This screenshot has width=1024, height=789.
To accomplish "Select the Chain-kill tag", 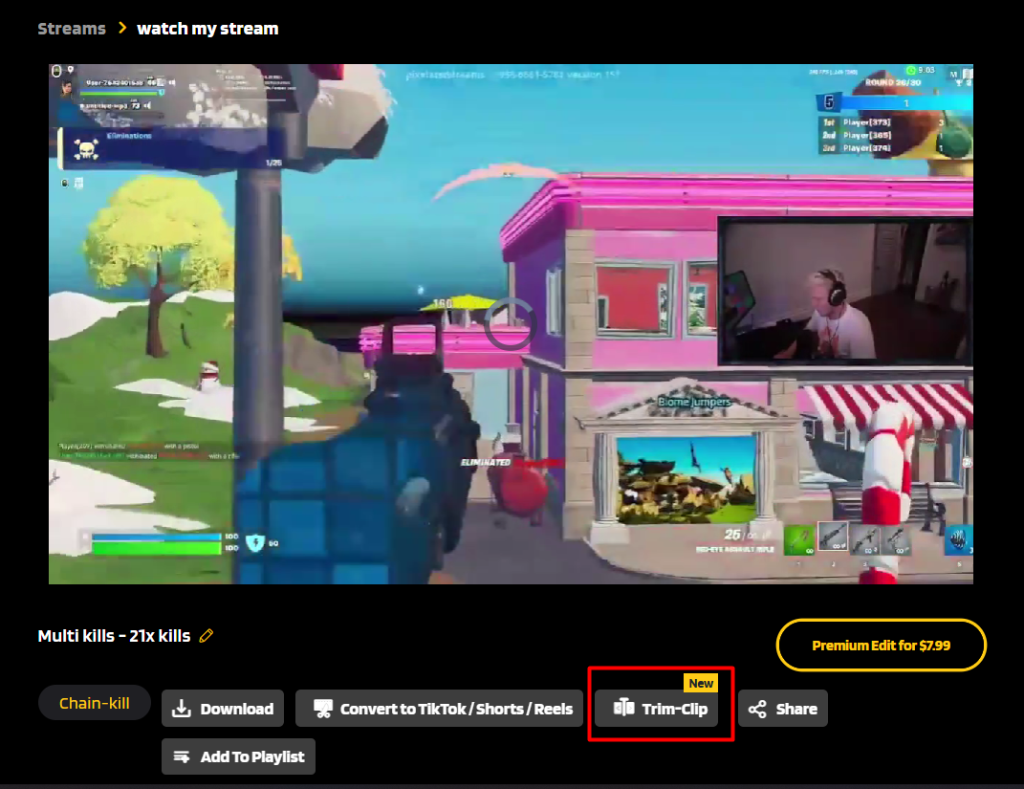I will [94, 703].
